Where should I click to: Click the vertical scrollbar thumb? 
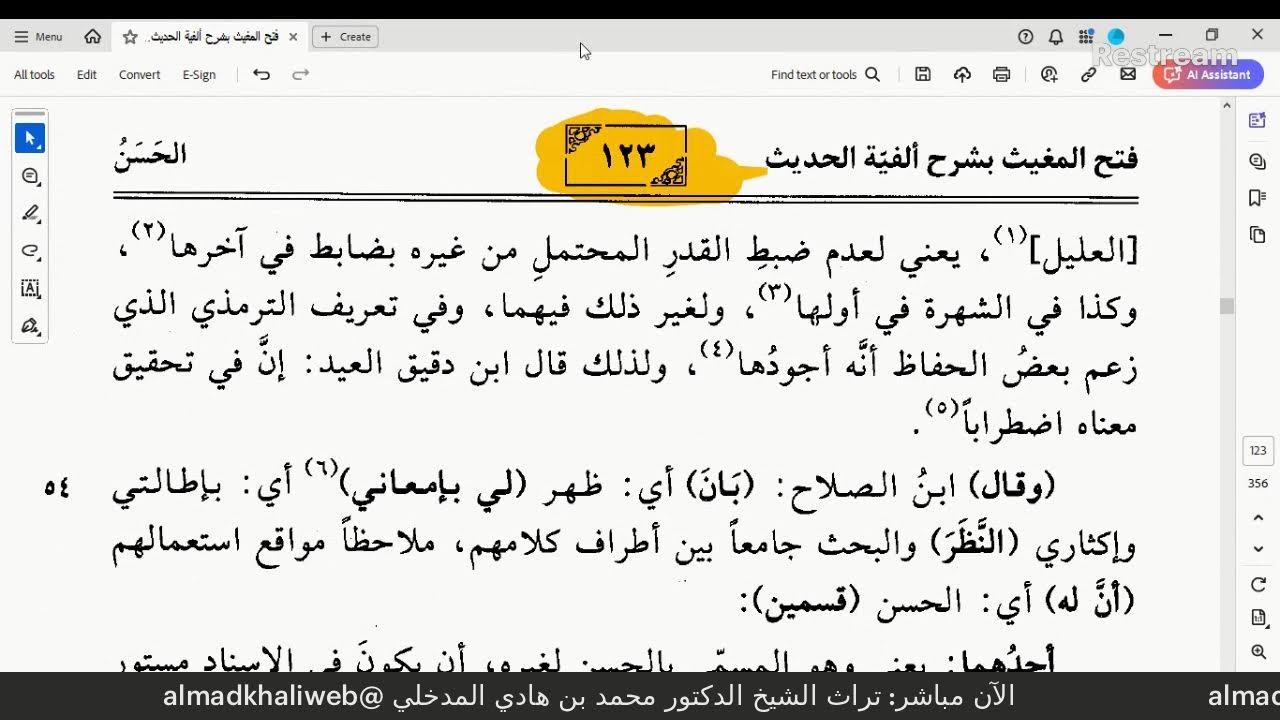pyautogui.click(x=1227, y=306)
